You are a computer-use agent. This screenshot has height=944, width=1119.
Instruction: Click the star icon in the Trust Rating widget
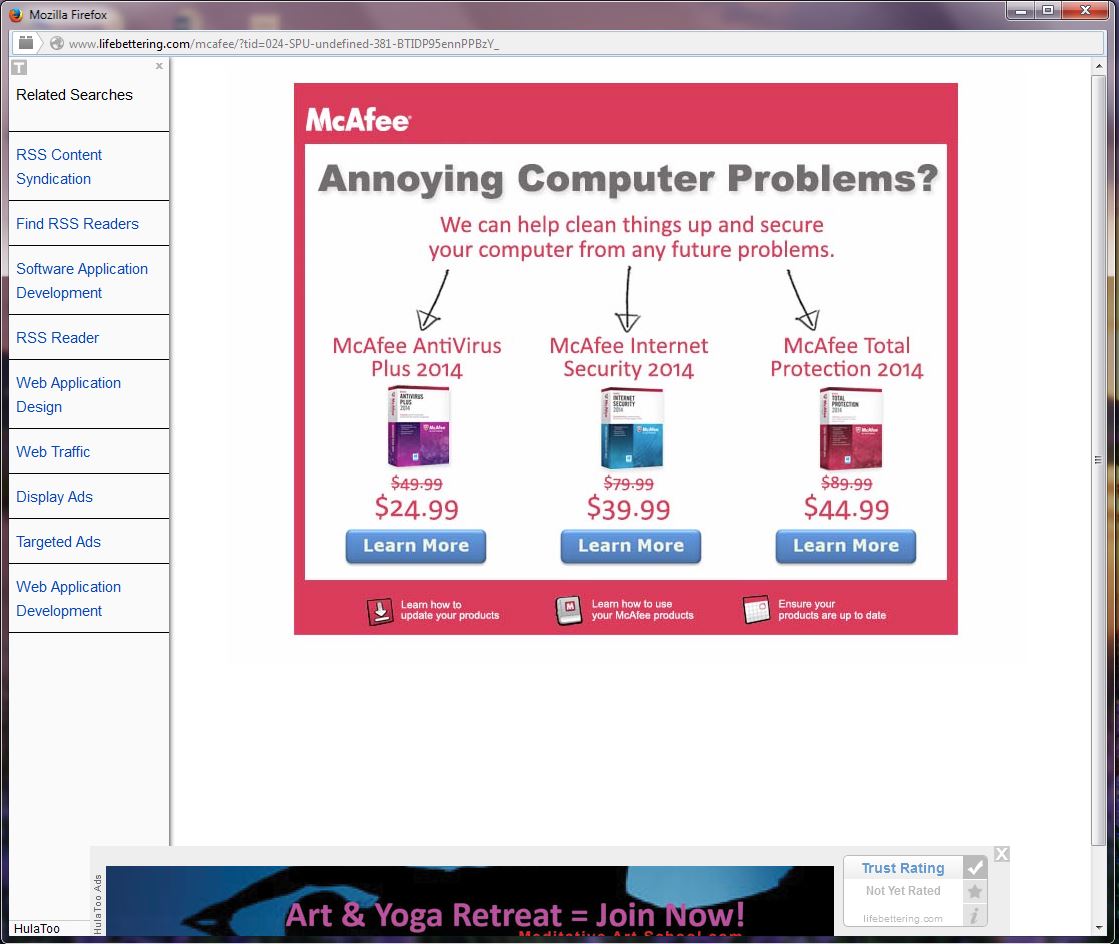point(975,891)
